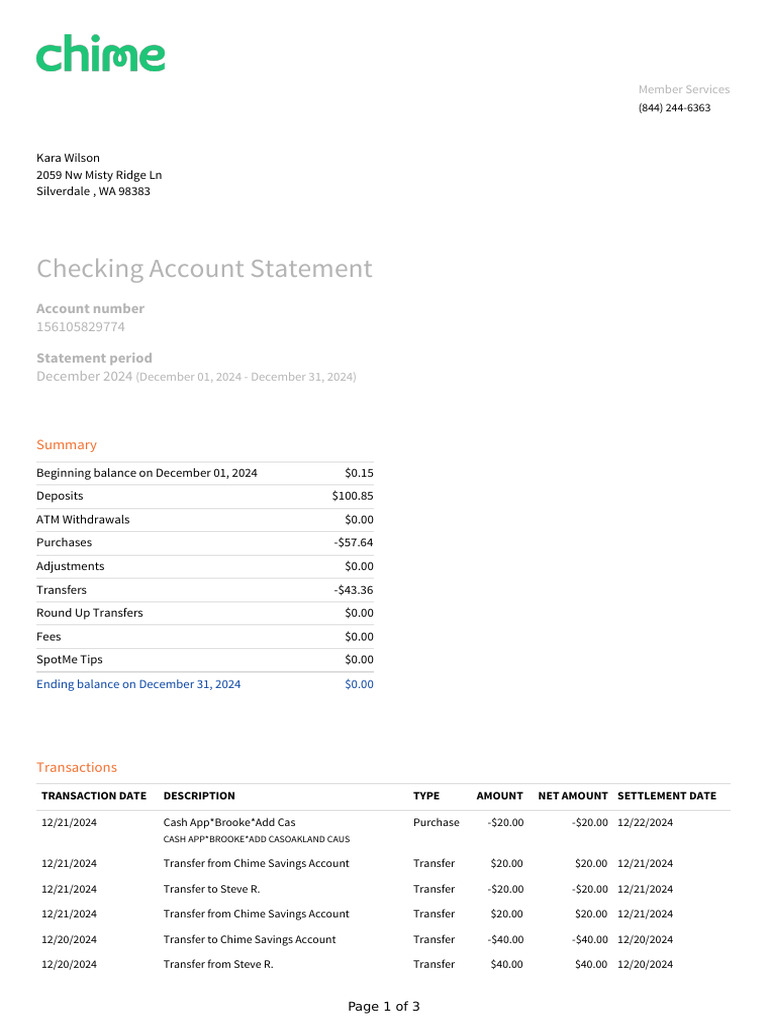Click the Chime logo
Image resolution: width=768 pixels, height=1024 pixels.
click(x=101, y=54)
